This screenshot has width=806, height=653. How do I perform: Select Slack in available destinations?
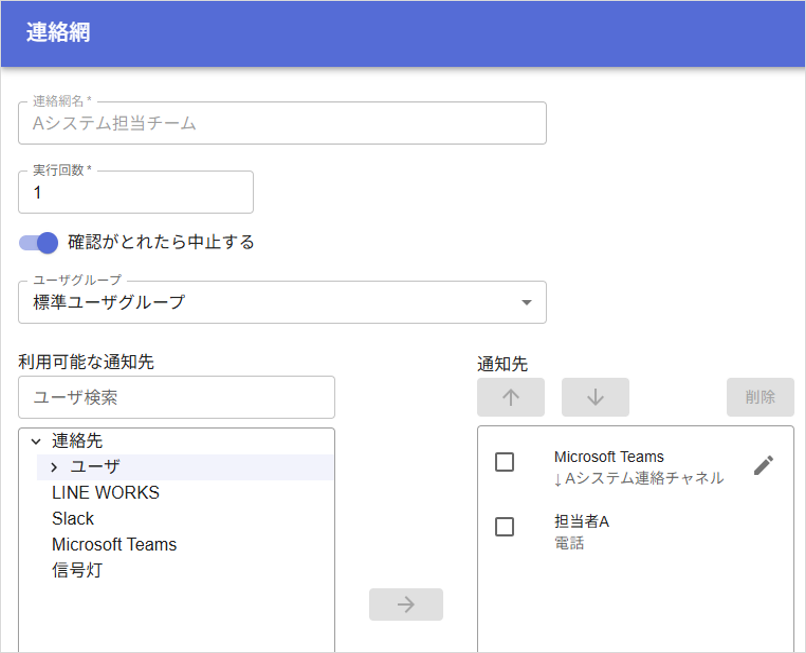[72, 518]
